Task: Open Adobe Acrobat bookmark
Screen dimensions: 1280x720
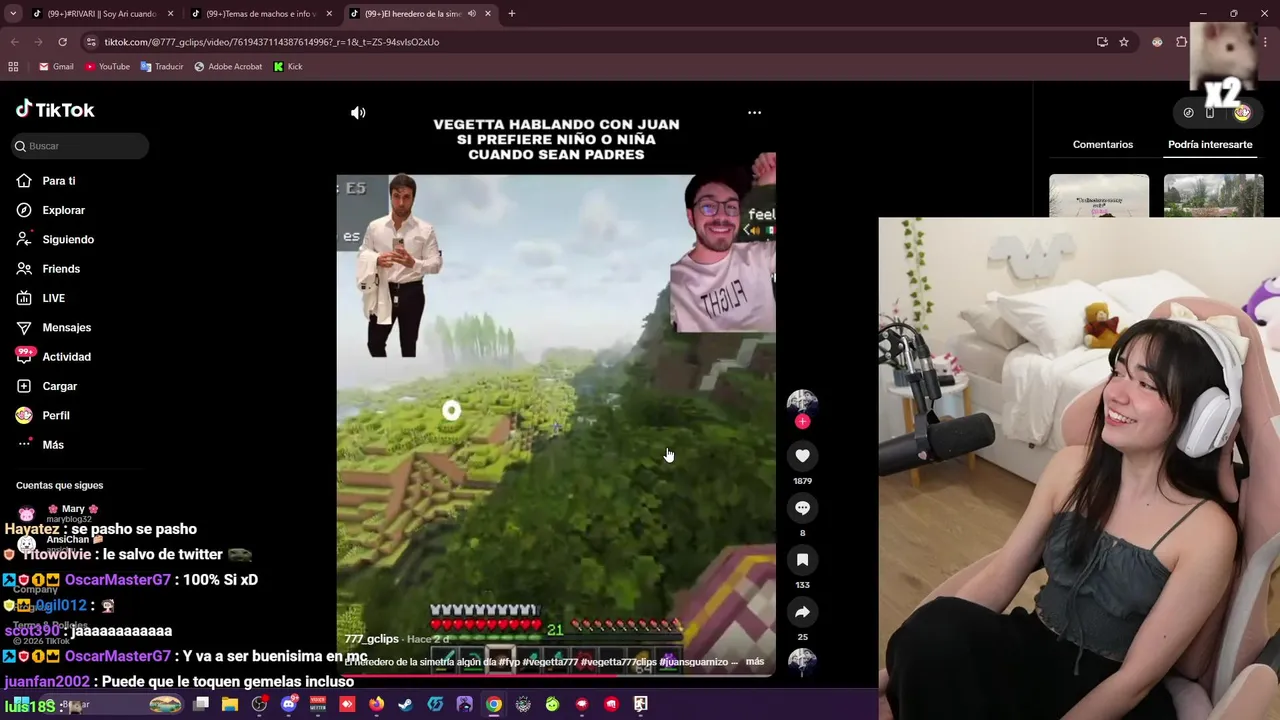Action: [228, 66]
